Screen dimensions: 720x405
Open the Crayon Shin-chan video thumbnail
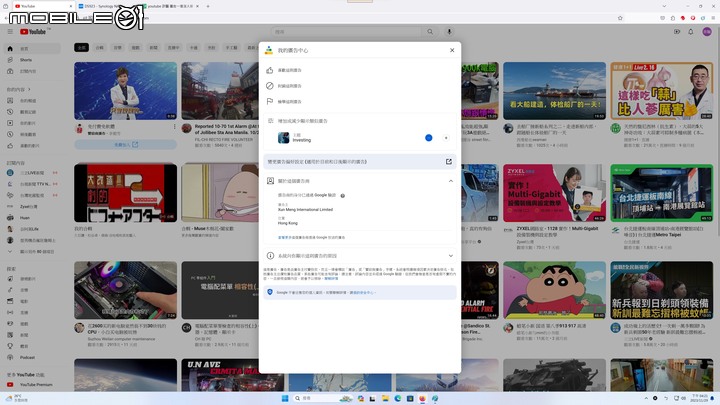(554, 290)
